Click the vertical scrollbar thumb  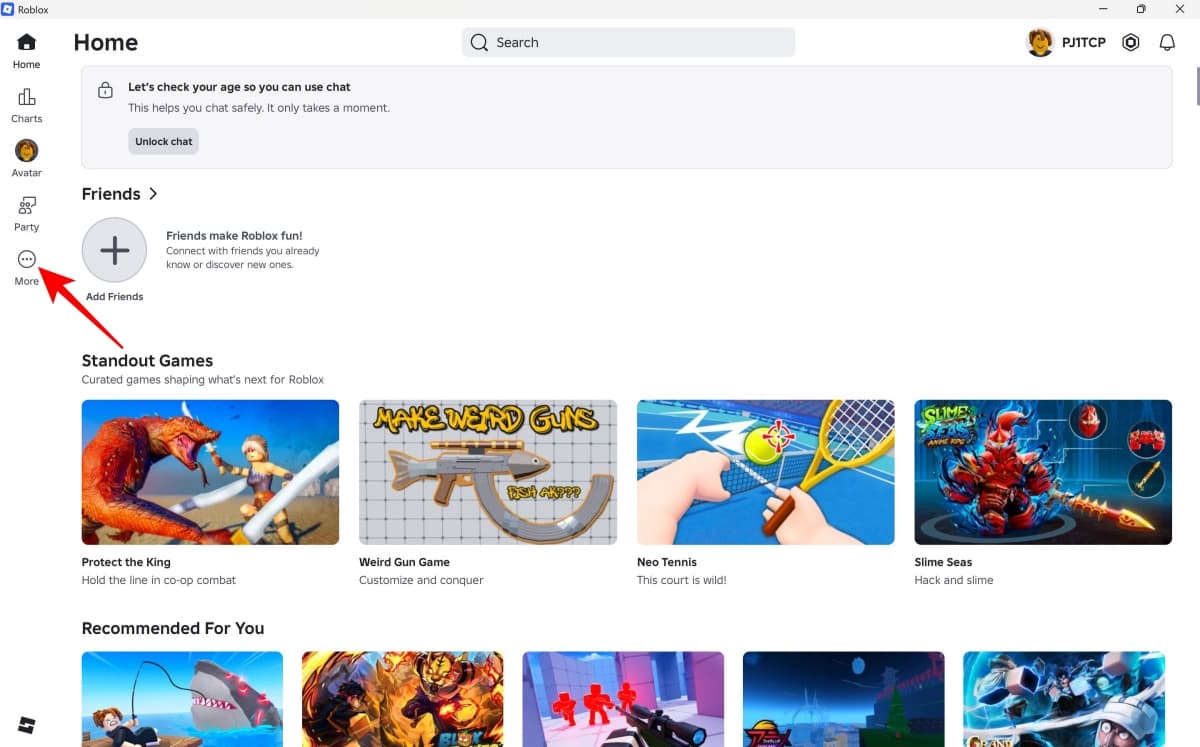click(1196, 85)
